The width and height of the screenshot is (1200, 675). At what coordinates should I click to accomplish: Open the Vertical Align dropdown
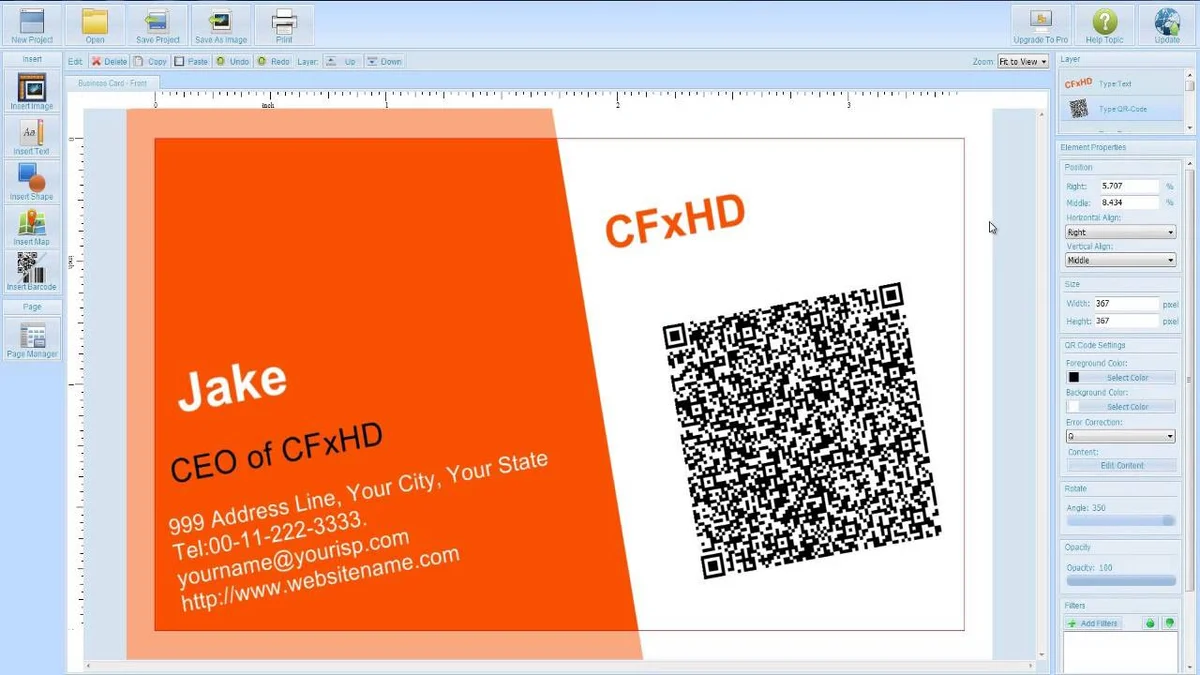click(1120, 260)
